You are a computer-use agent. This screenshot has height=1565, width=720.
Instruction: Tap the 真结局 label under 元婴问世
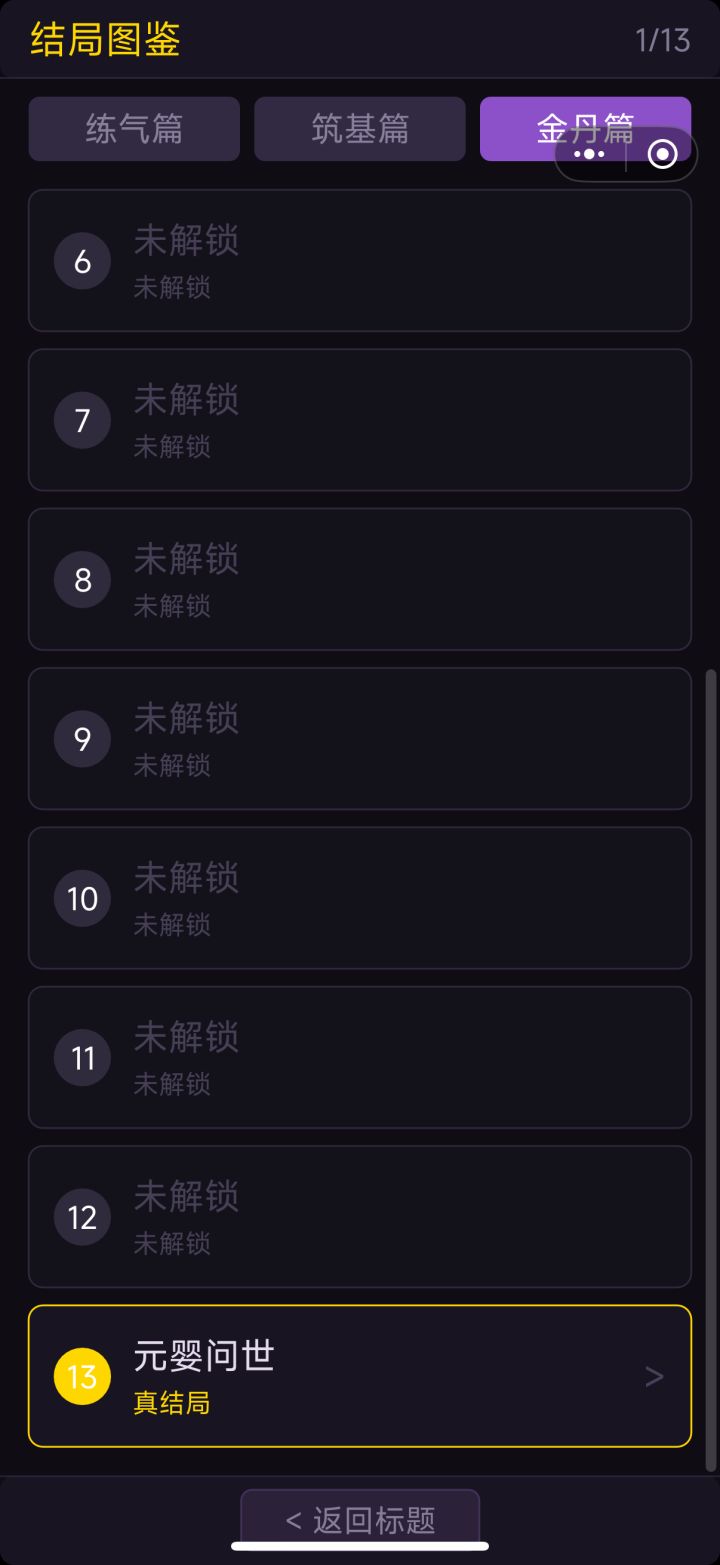coord(171,1403)
